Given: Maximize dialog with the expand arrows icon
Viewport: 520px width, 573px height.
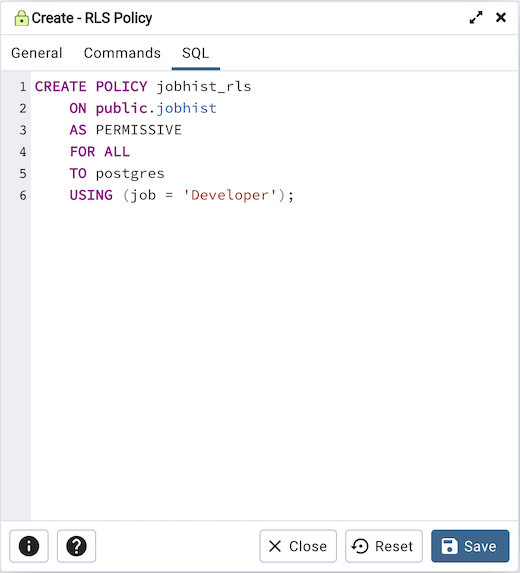Looking at the screenshot, I should (x=476, y=18).
